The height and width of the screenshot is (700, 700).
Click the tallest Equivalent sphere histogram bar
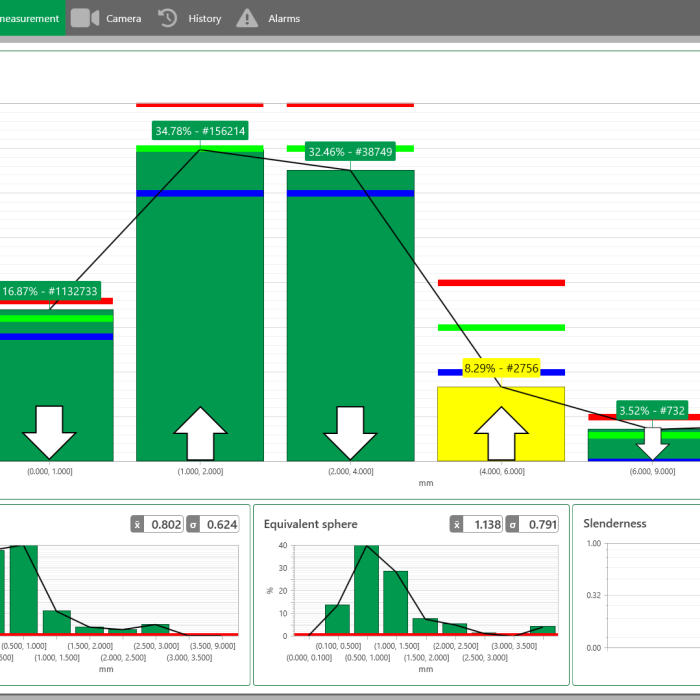click(366, 590)
